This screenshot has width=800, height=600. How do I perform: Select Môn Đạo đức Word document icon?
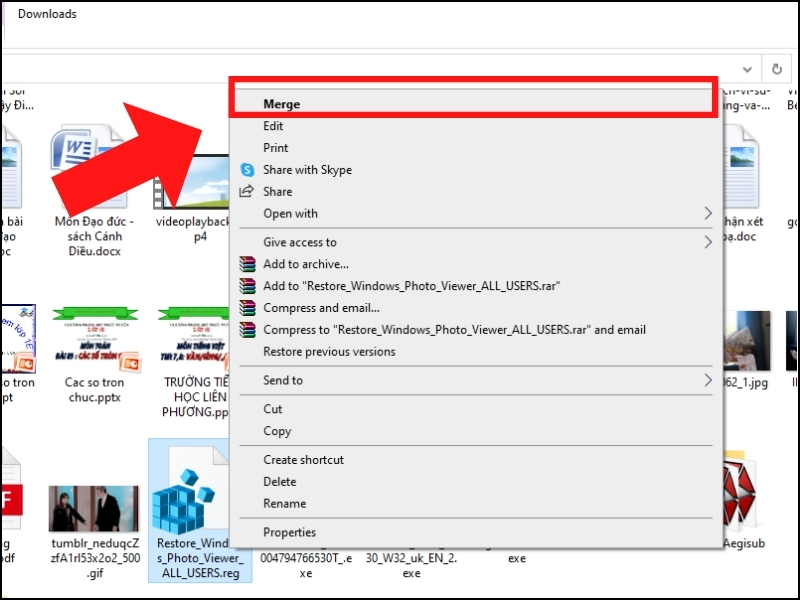point(88,166)
